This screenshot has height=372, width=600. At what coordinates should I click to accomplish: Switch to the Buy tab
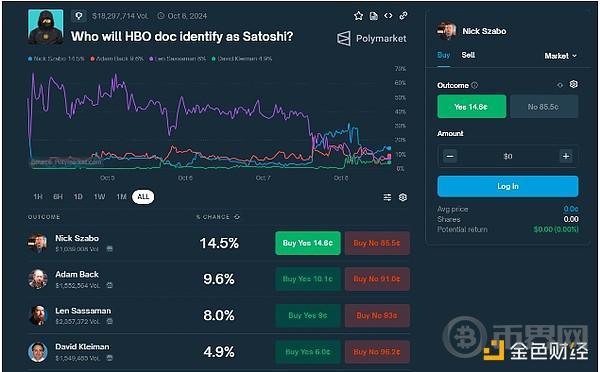443,55
